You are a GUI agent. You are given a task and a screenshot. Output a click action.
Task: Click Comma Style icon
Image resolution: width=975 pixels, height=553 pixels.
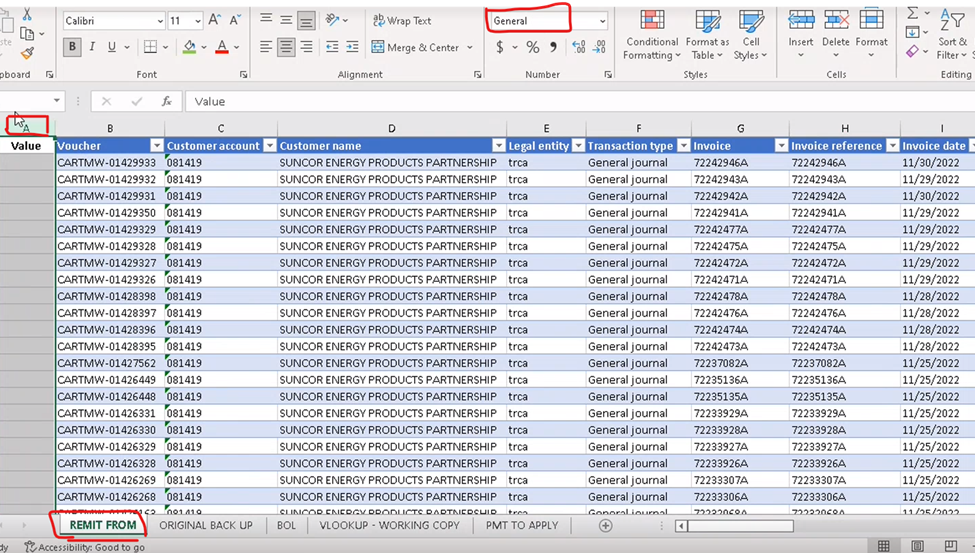tap(553, 47)
